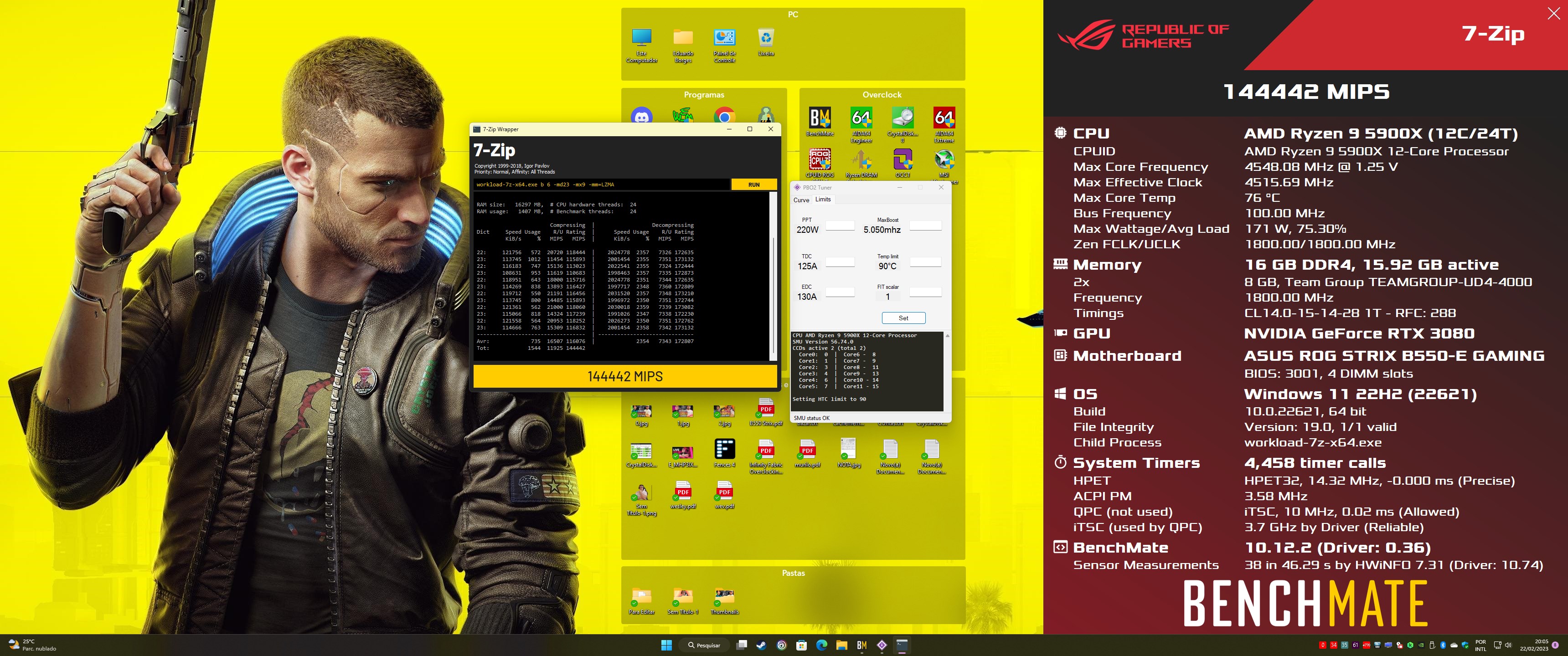Open the CPUID ROG CPU-Z icon
The height and width of the screenshot is (656, 1568).
[x=819, y=163]
